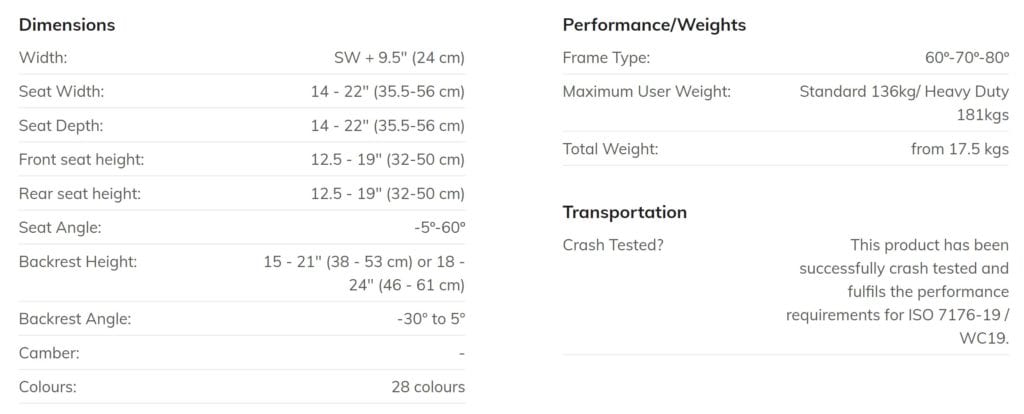Click the Crash Tested? label
The height and width of the screenshot is (414, 1024).
pos(612,244)
